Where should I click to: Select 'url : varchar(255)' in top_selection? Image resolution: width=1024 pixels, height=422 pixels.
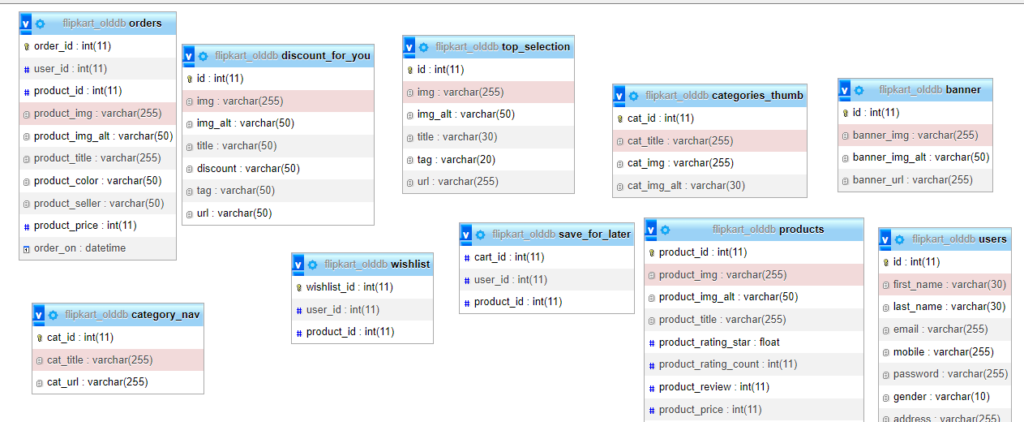(x=488, y=182)
